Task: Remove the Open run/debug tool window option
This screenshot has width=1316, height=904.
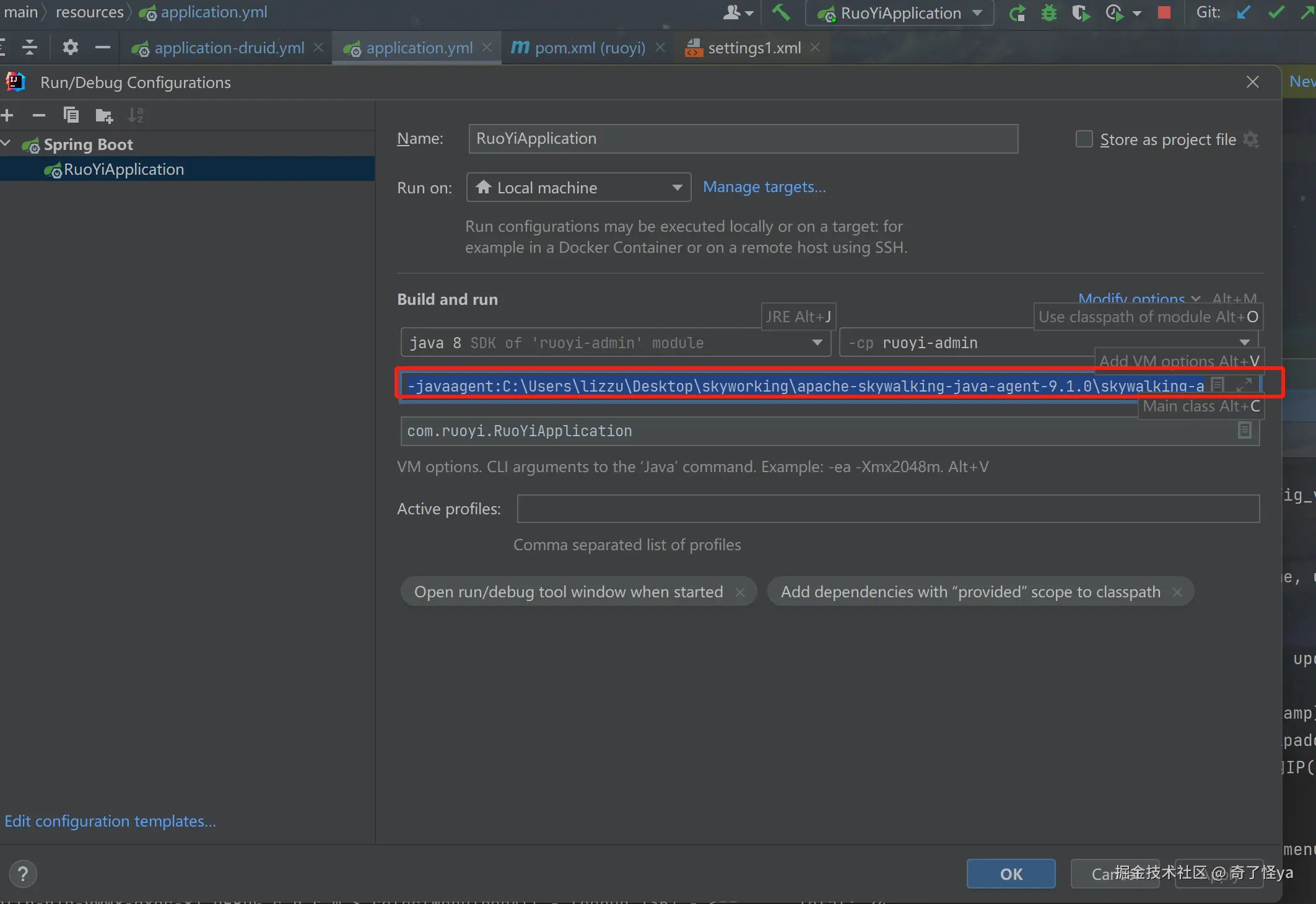Action: point(740,592)
